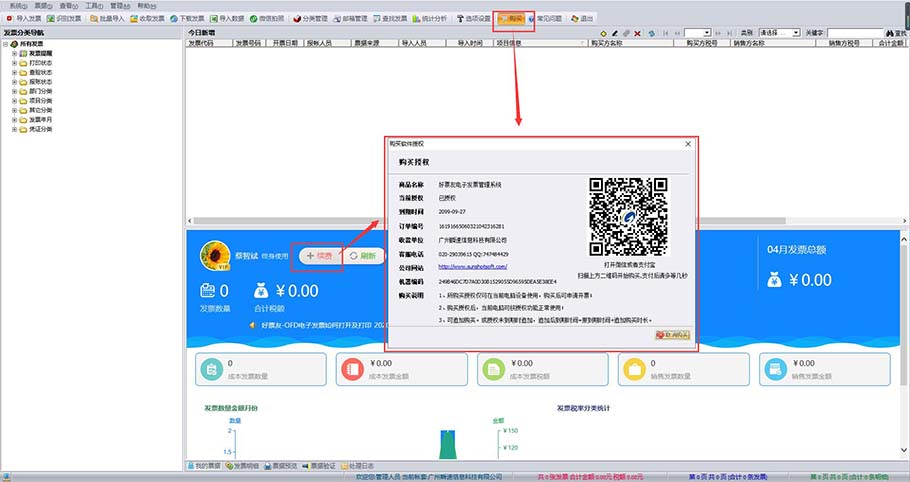Expand the 部门分类 tree node
Image resolution: width=910 pixels, height=482 pixels.
(x=14, y=91)
